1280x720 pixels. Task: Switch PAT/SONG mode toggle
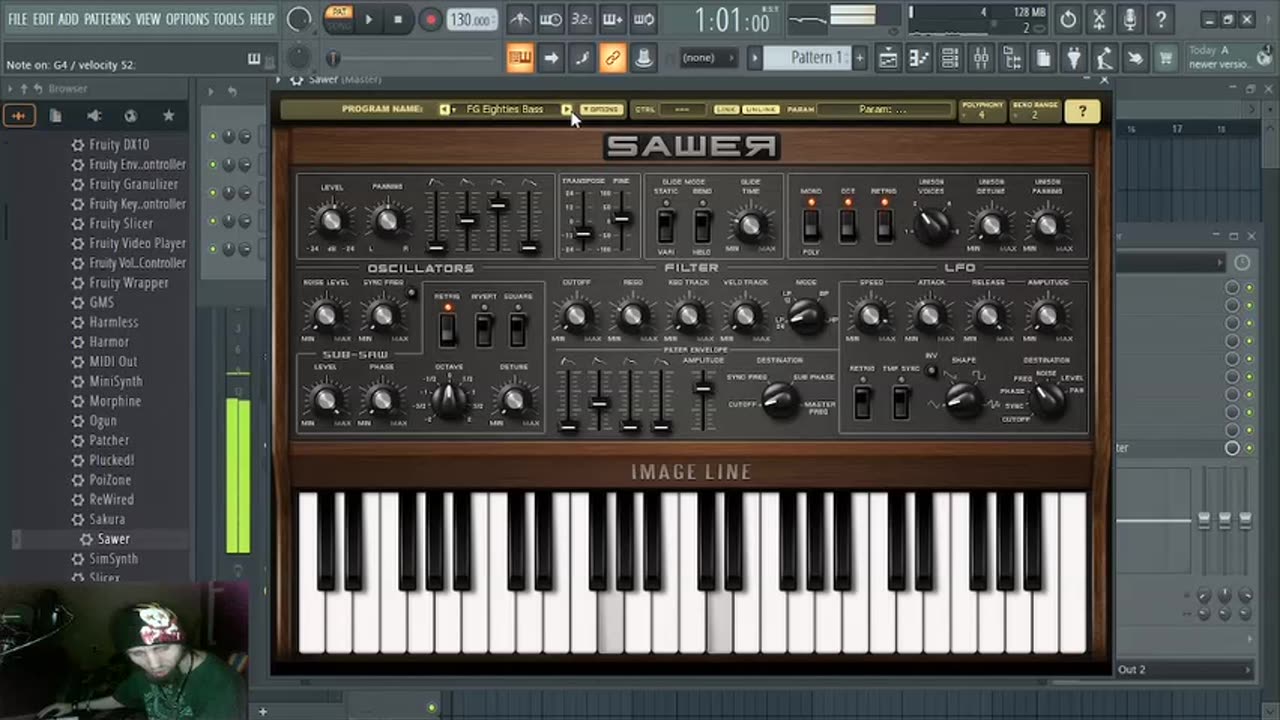point(340,18)
